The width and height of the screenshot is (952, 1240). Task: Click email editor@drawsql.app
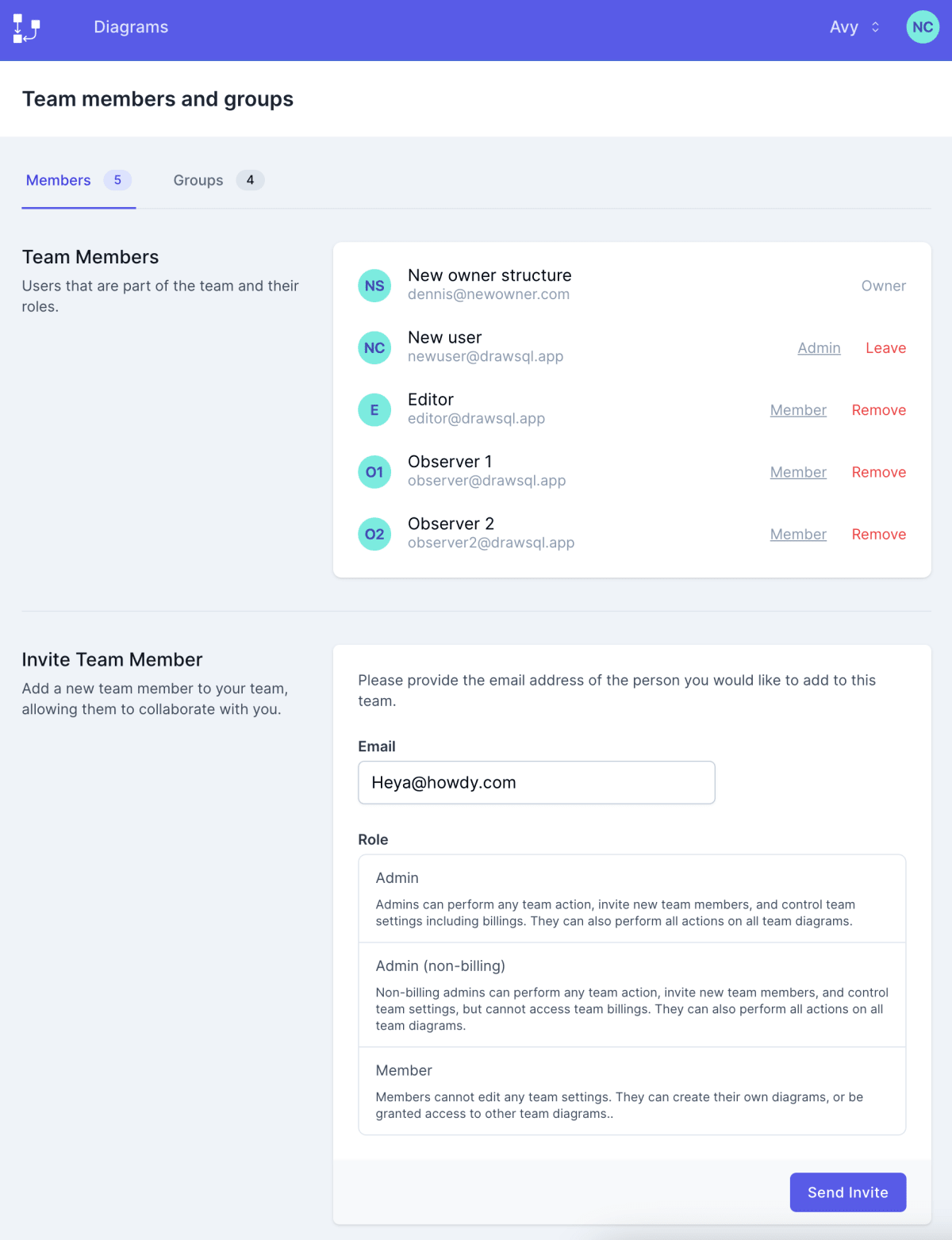click(x=476, y=418)
